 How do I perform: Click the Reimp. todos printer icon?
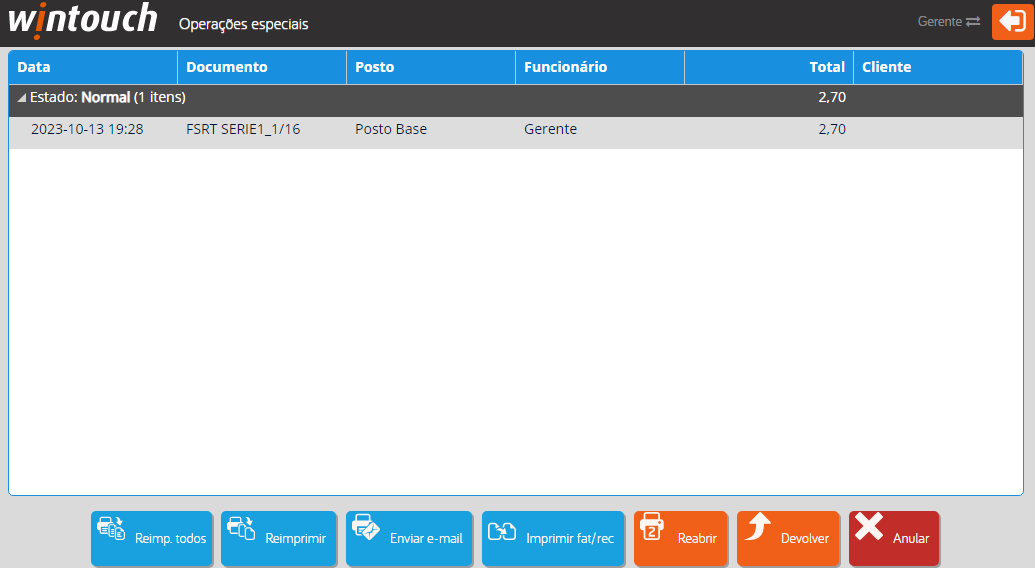(111, 529)
